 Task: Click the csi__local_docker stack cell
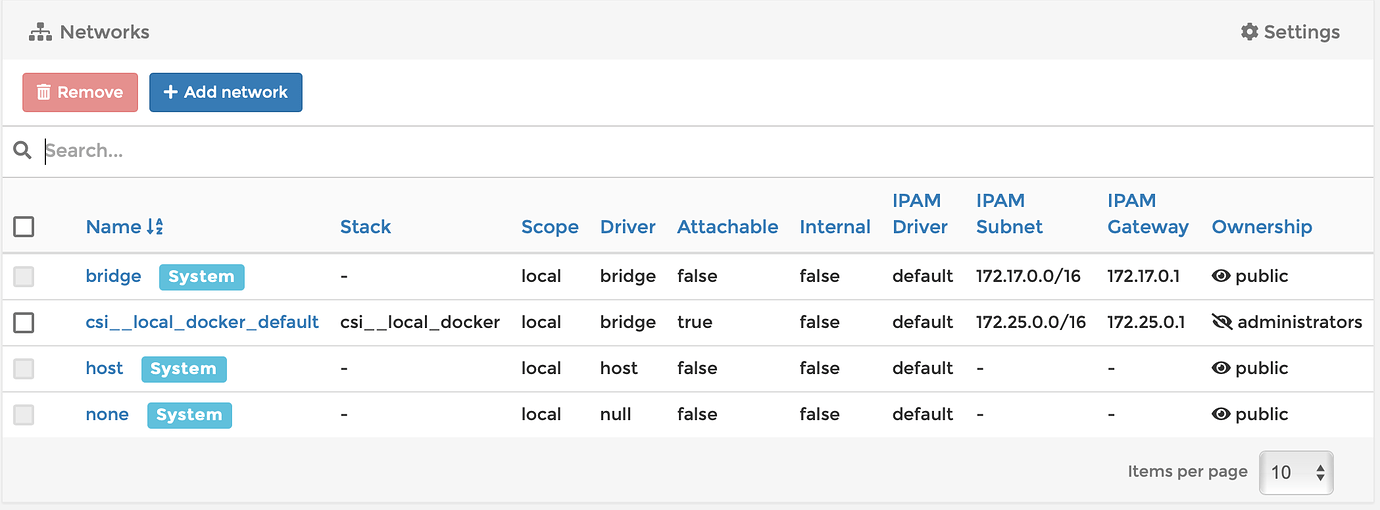[420, 322]
